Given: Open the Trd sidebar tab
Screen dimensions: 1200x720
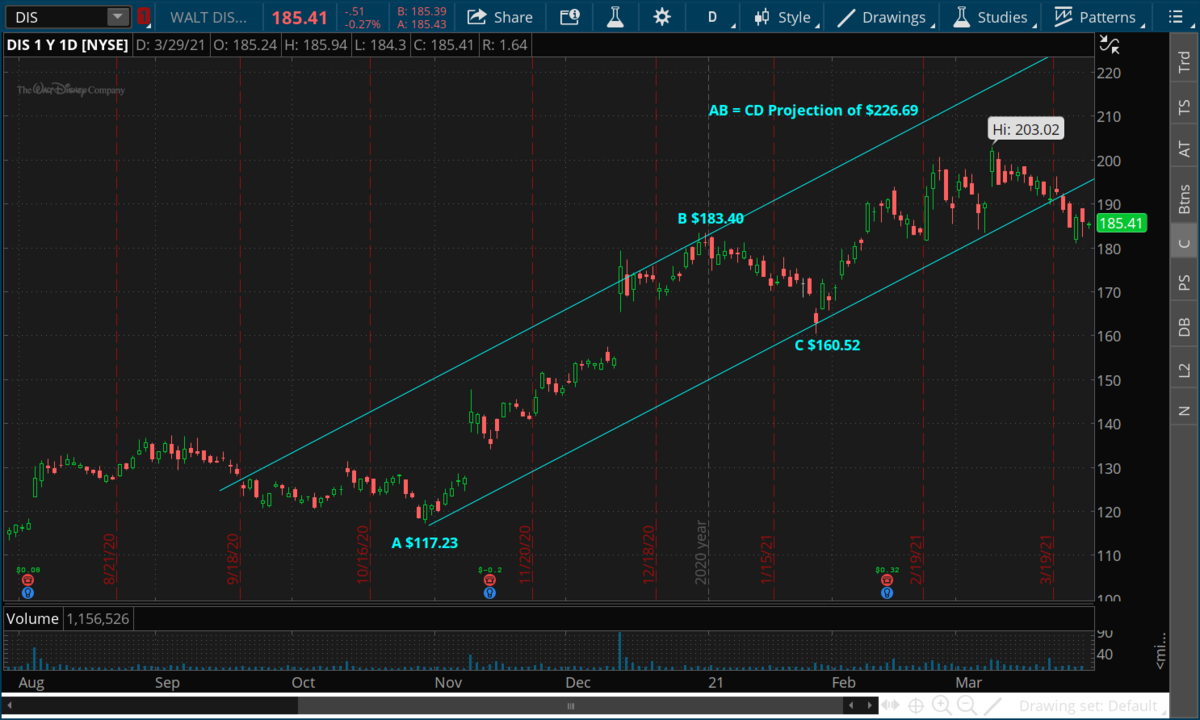Looking at the screenshot, I should (1184, 63).
